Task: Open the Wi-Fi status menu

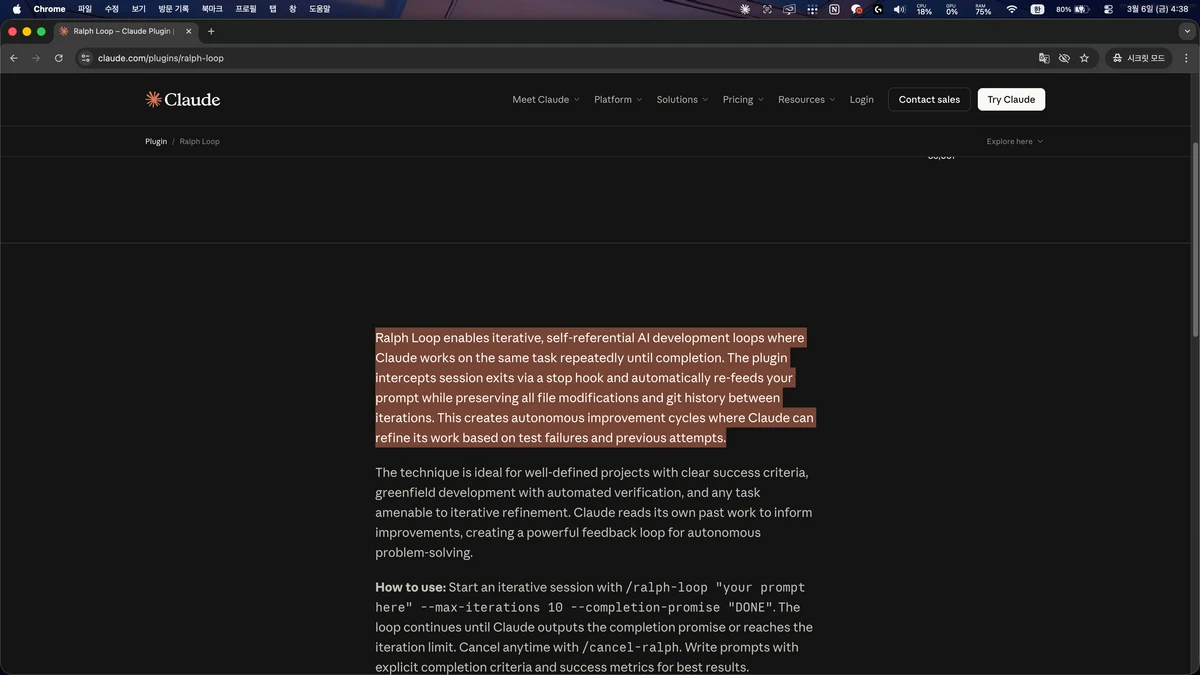Action: coord(1011,9)
